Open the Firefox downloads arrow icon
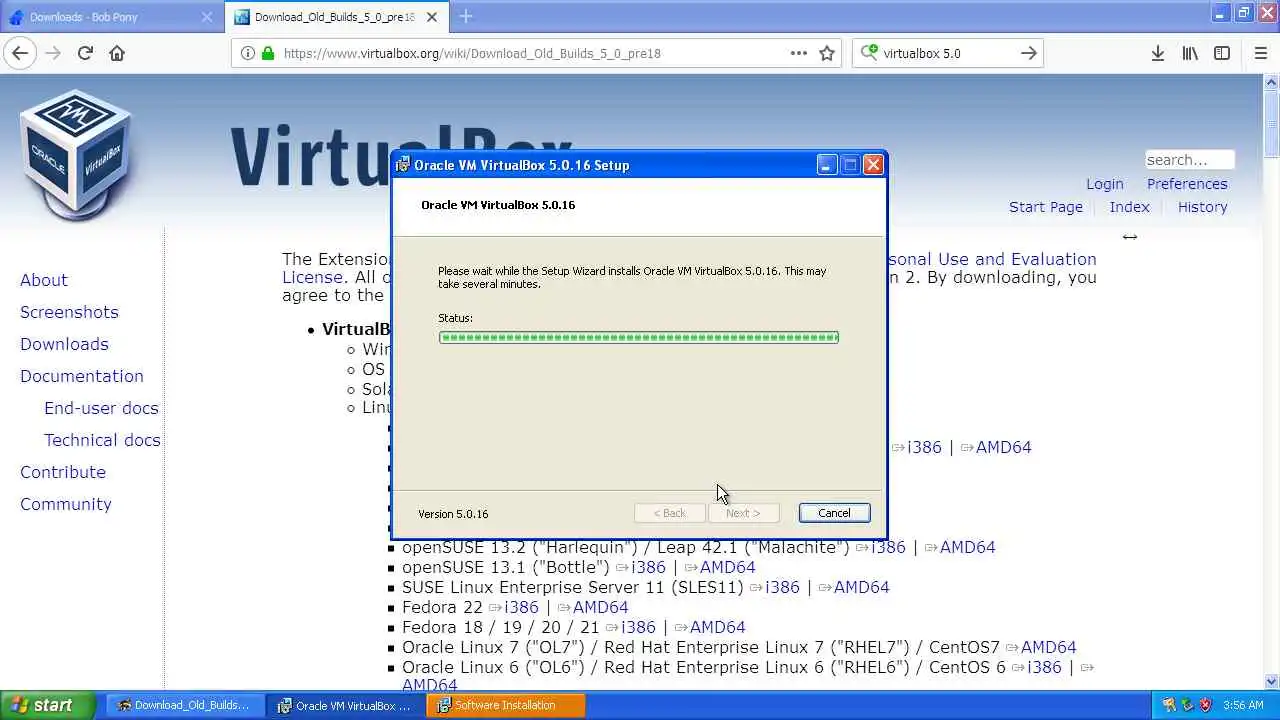 [x=1157, y=53]
